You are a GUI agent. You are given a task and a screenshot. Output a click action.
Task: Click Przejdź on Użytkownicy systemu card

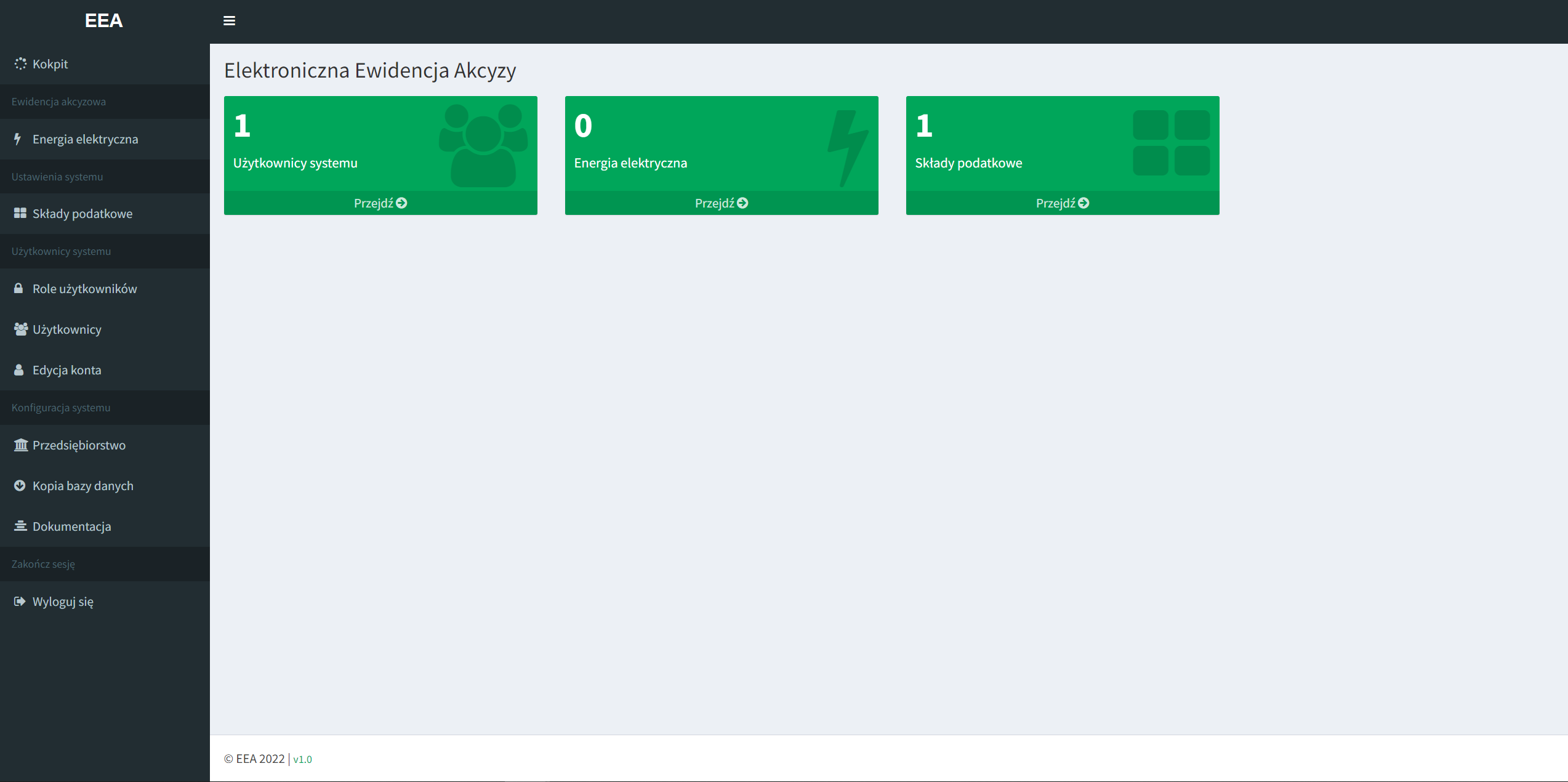click(380, 203)
